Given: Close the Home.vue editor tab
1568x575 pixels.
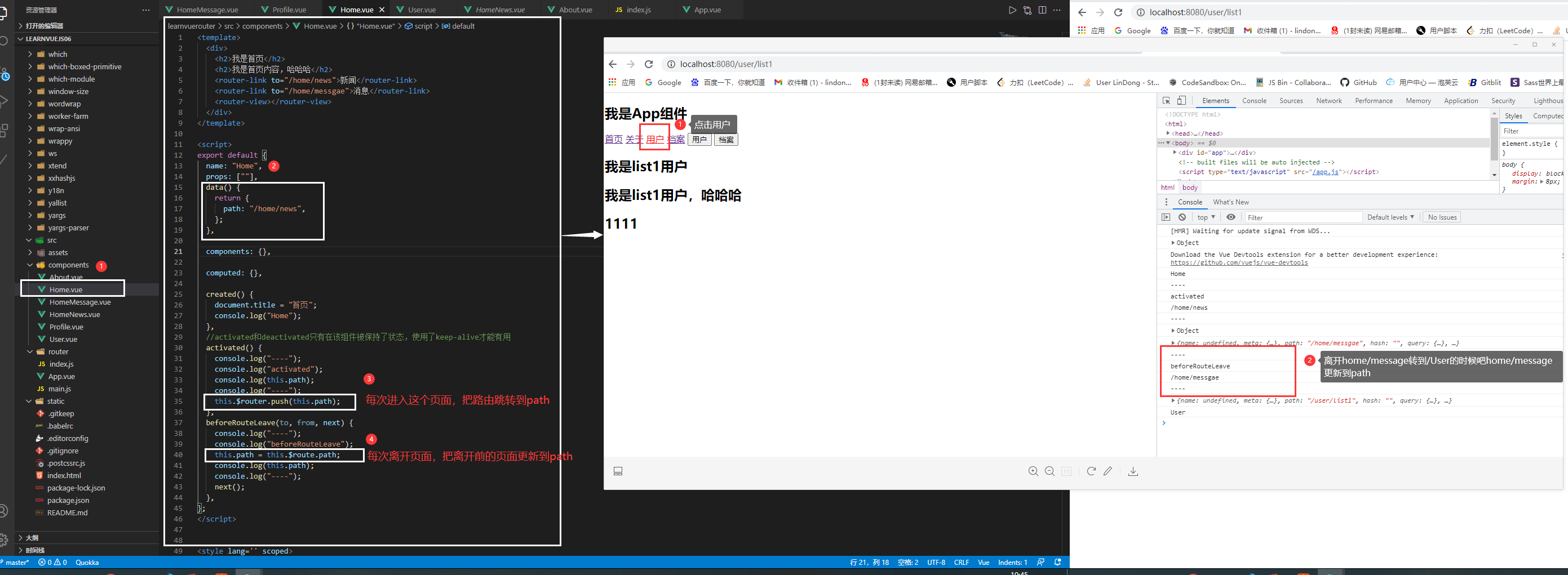Looking at the screenshot, I should pos(382,10).
